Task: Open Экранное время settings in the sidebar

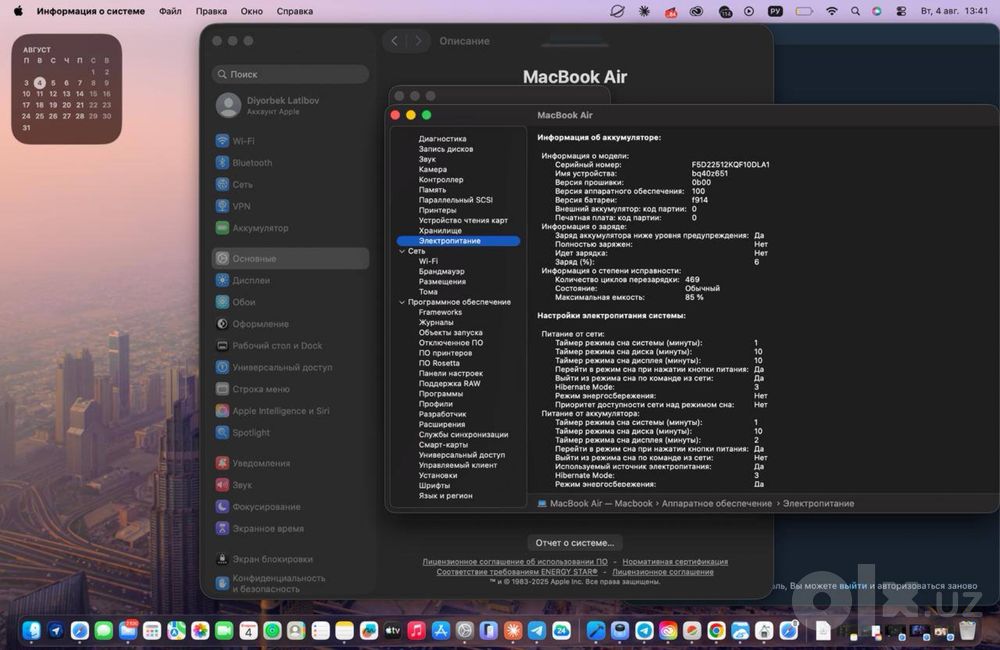Action: point(260,528)
